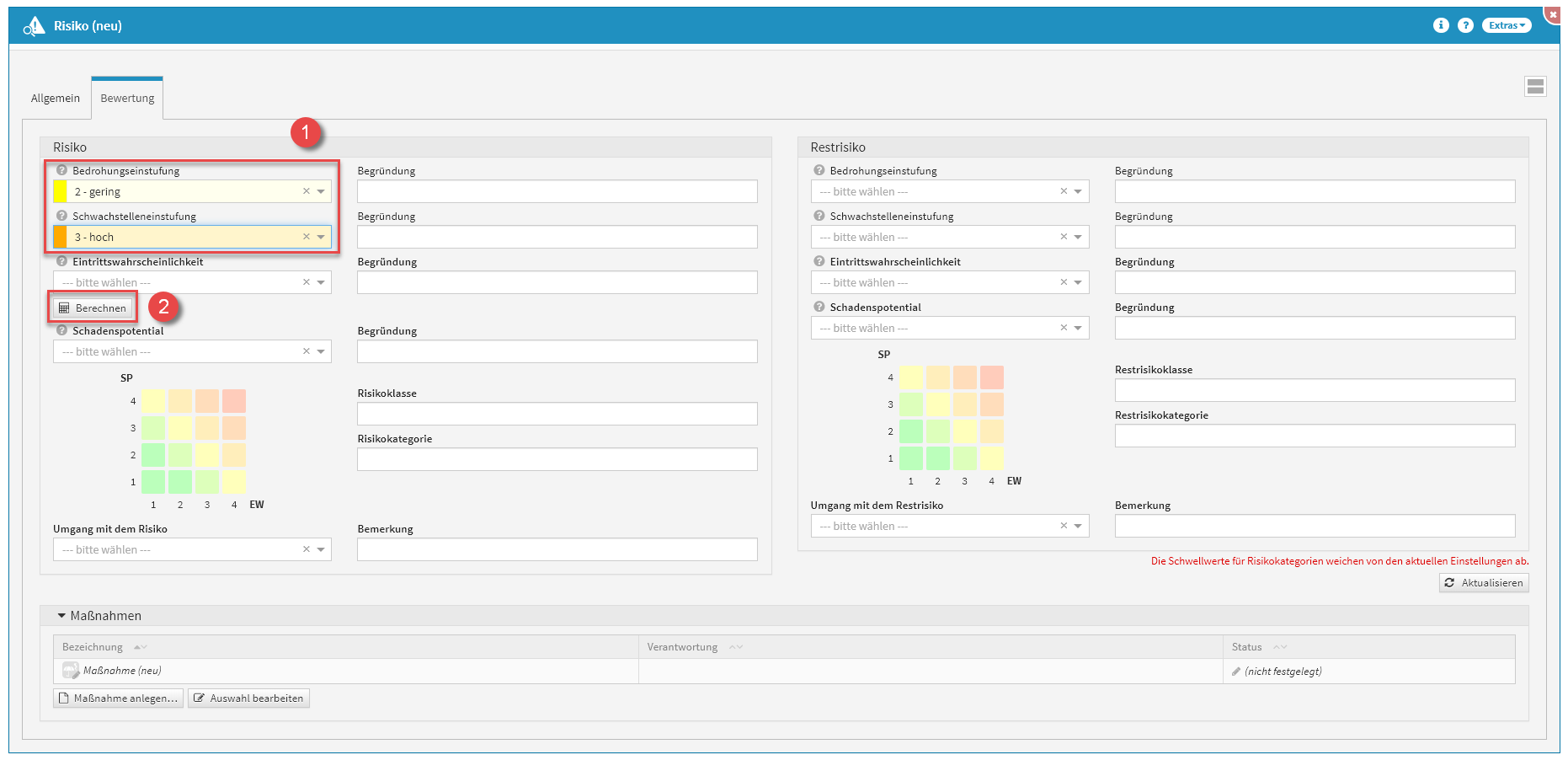This screenshot has width=1568, height=760.
Task: Expand 'Umgang mit dem Risiko' dropdown
Action: pyautogui.click(x=321, y=549)
